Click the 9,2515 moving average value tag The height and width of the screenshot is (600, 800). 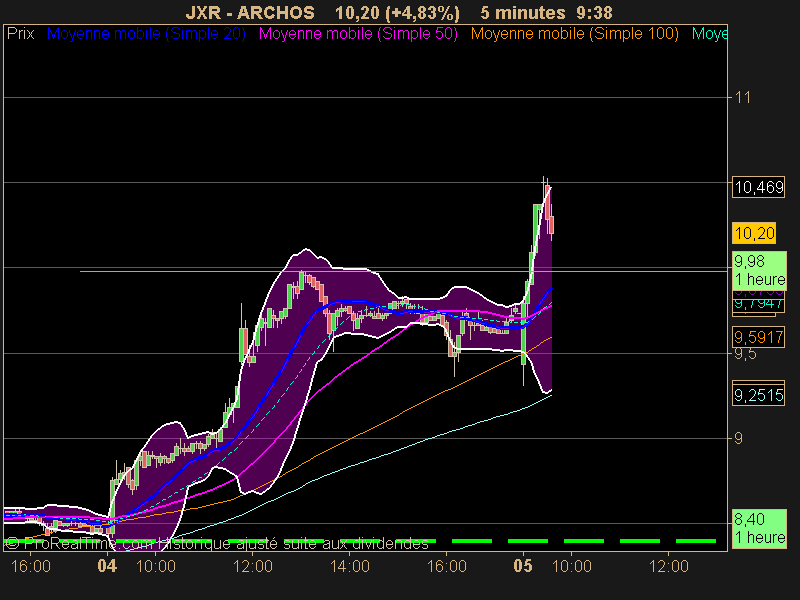pos(758,395)
